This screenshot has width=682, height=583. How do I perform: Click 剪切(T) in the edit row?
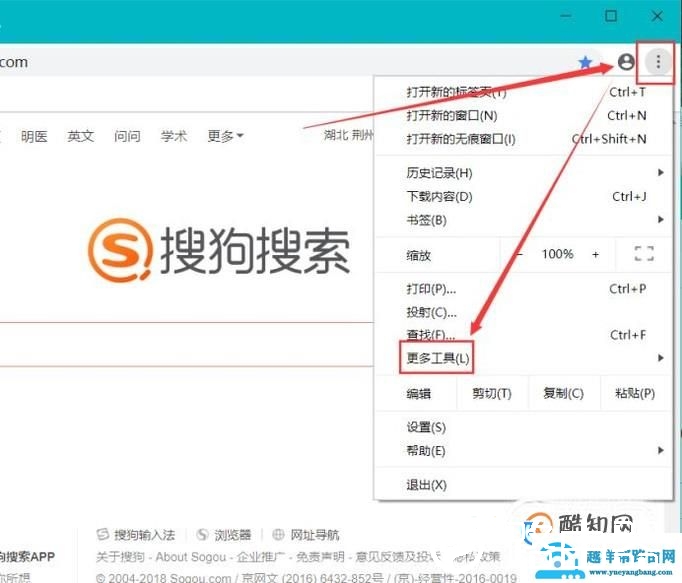click(492, 394)
